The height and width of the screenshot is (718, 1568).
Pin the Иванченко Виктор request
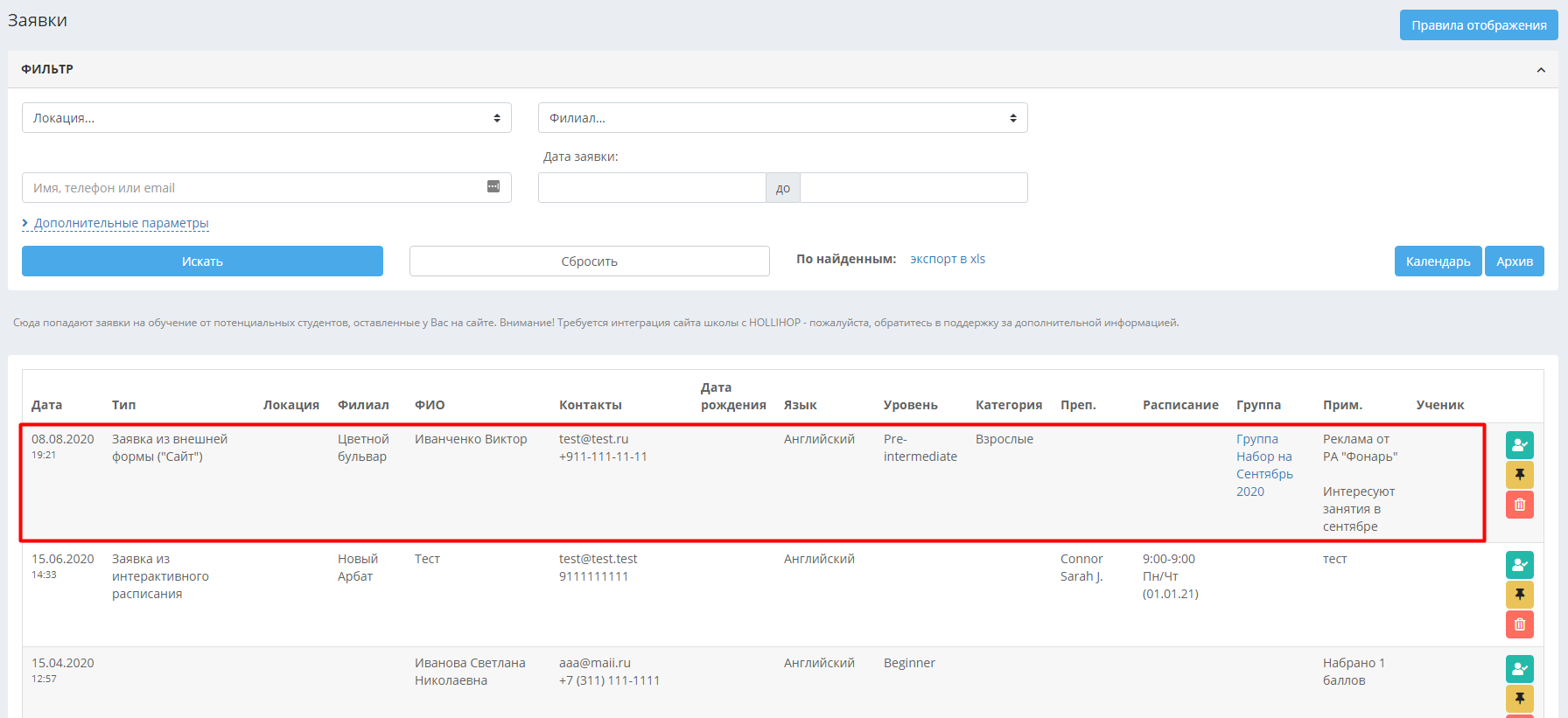coord(1520,475)
